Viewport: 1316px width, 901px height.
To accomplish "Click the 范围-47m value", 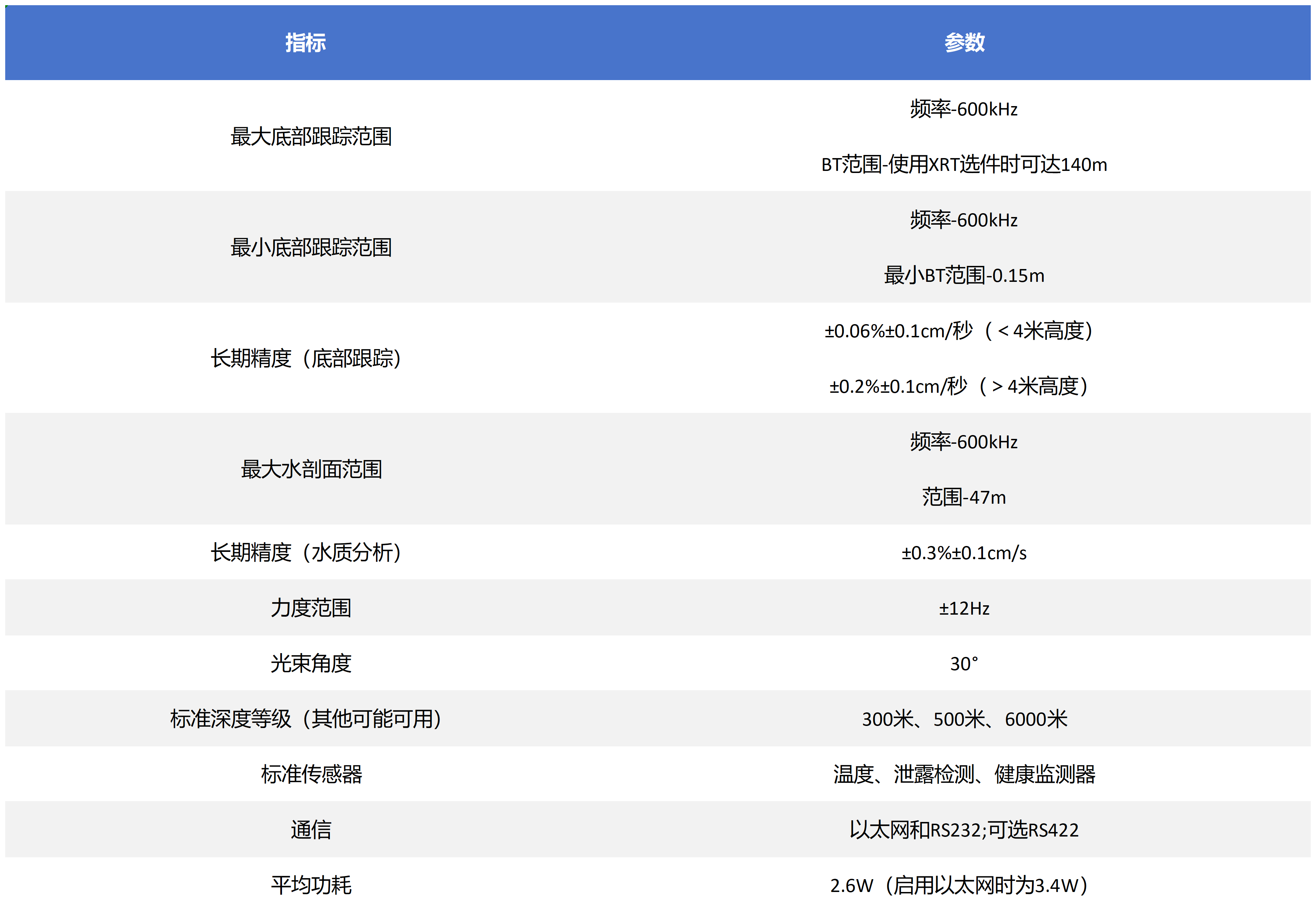I will click(964, 497).
